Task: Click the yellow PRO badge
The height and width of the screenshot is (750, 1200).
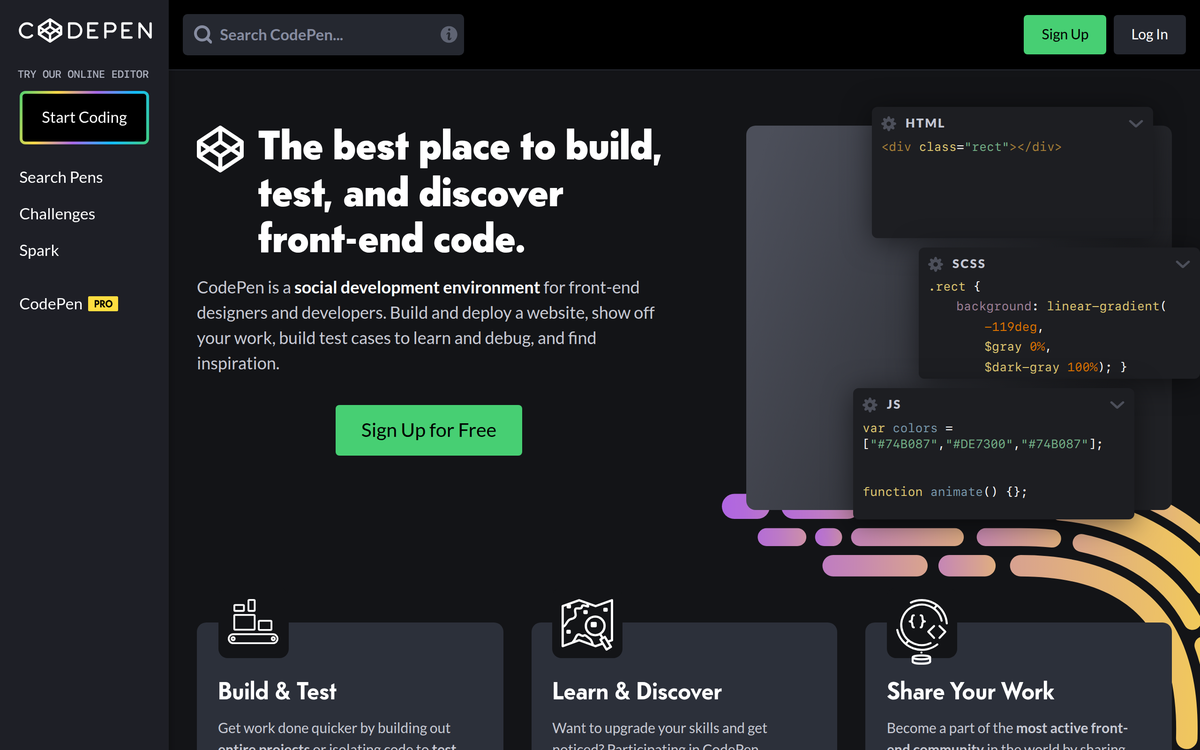Action: tap(103, 303)
